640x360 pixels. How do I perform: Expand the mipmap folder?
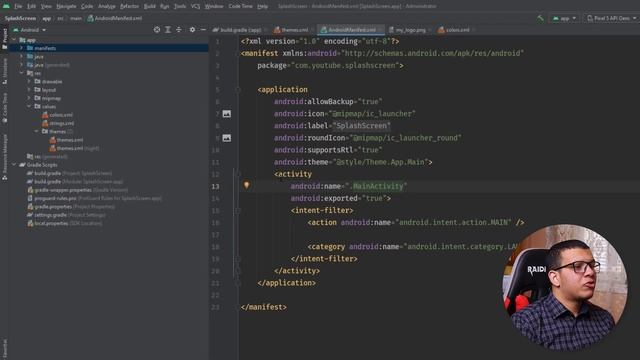[x=29, y=98]
